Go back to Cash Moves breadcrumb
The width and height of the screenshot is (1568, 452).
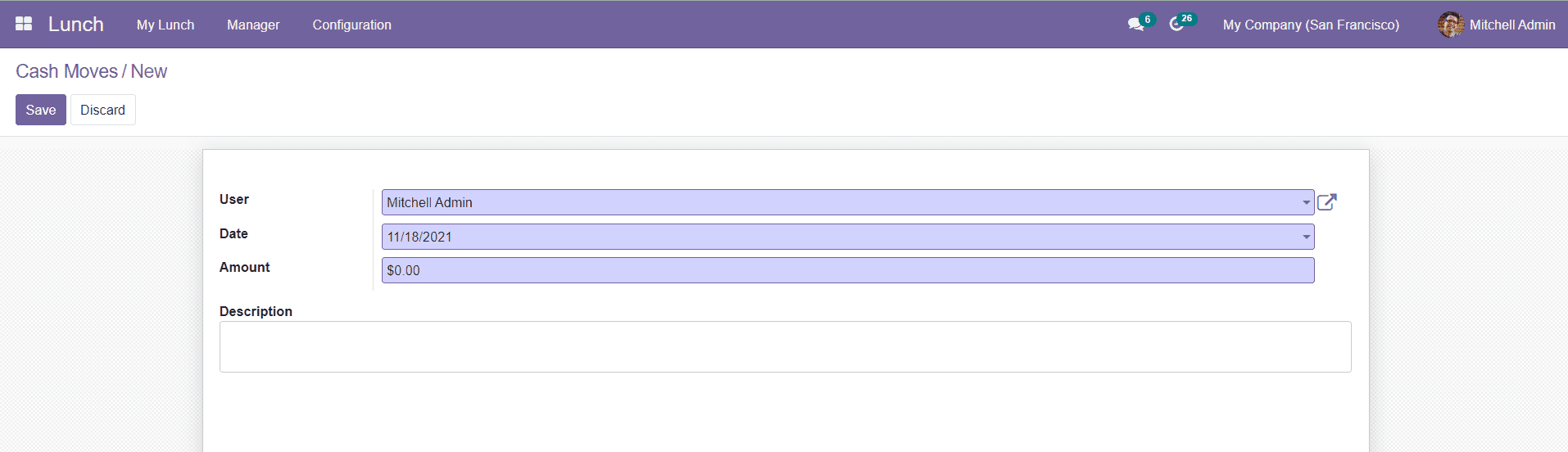point(66,71)
